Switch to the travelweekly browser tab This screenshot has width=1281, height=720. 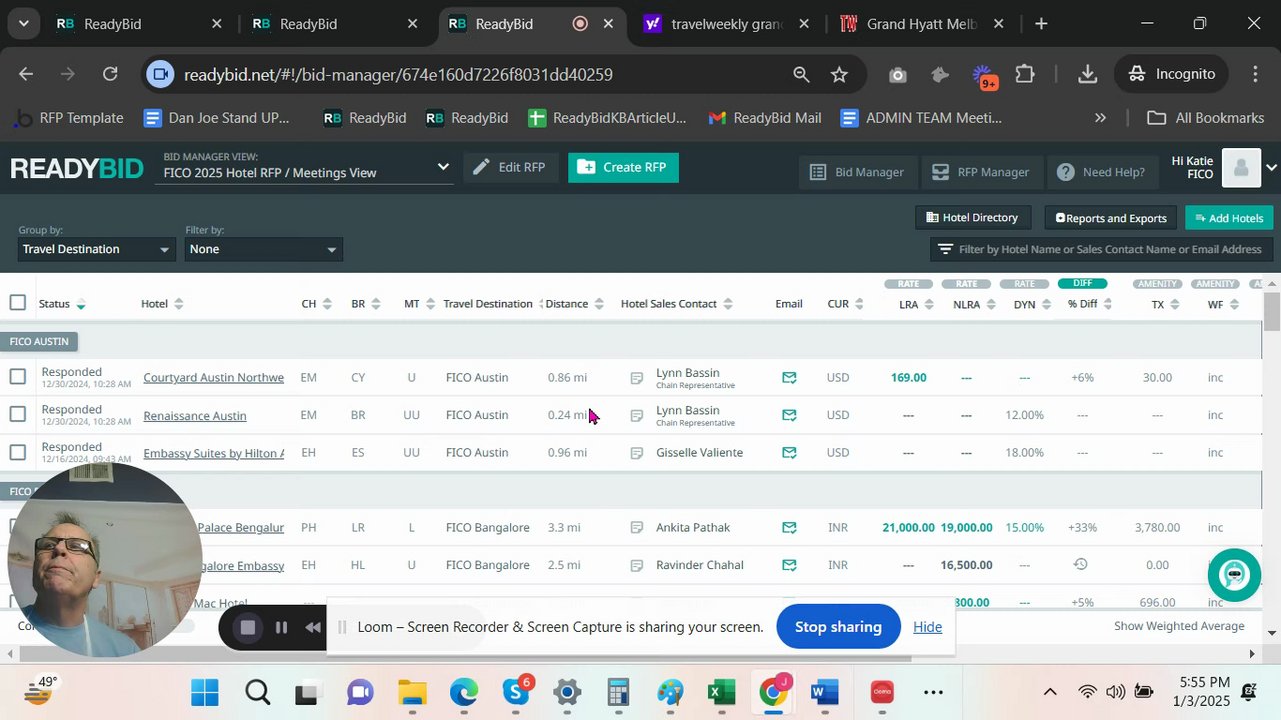click(726, 24)
